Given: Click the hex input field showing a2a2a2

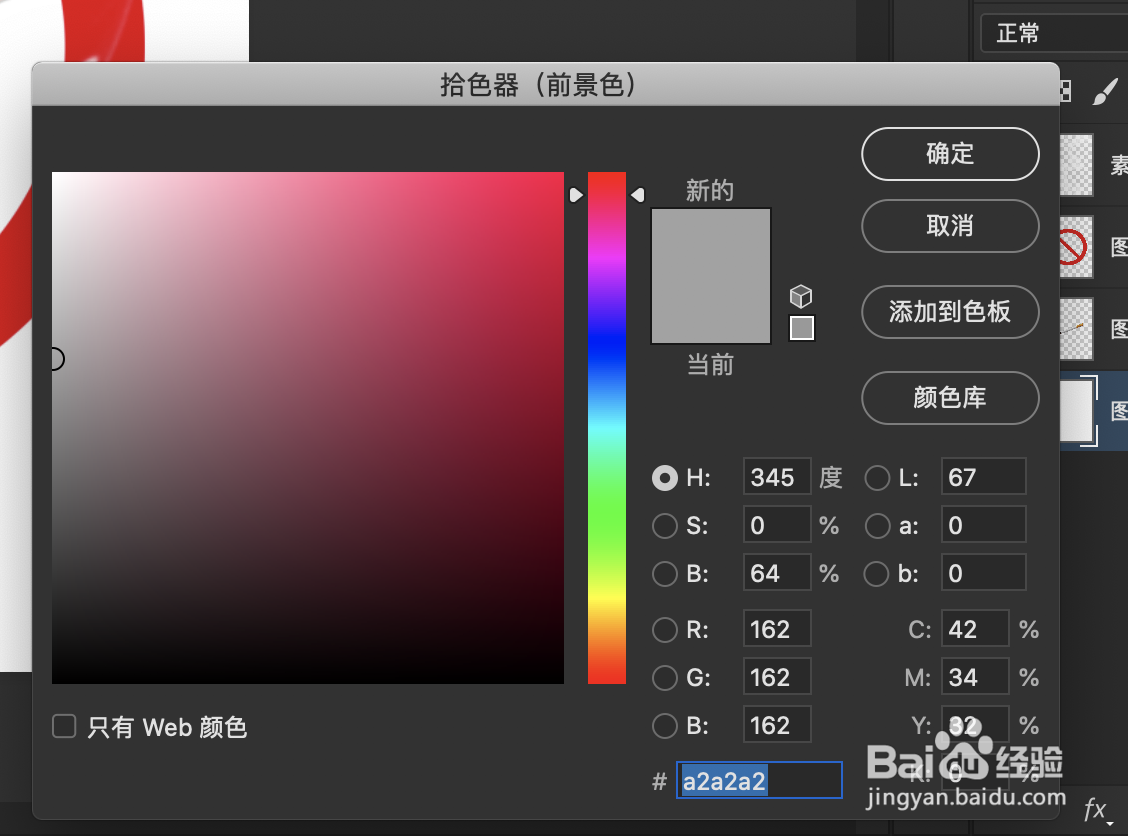Looking at the screenshot, I should [x=758, y=781].
